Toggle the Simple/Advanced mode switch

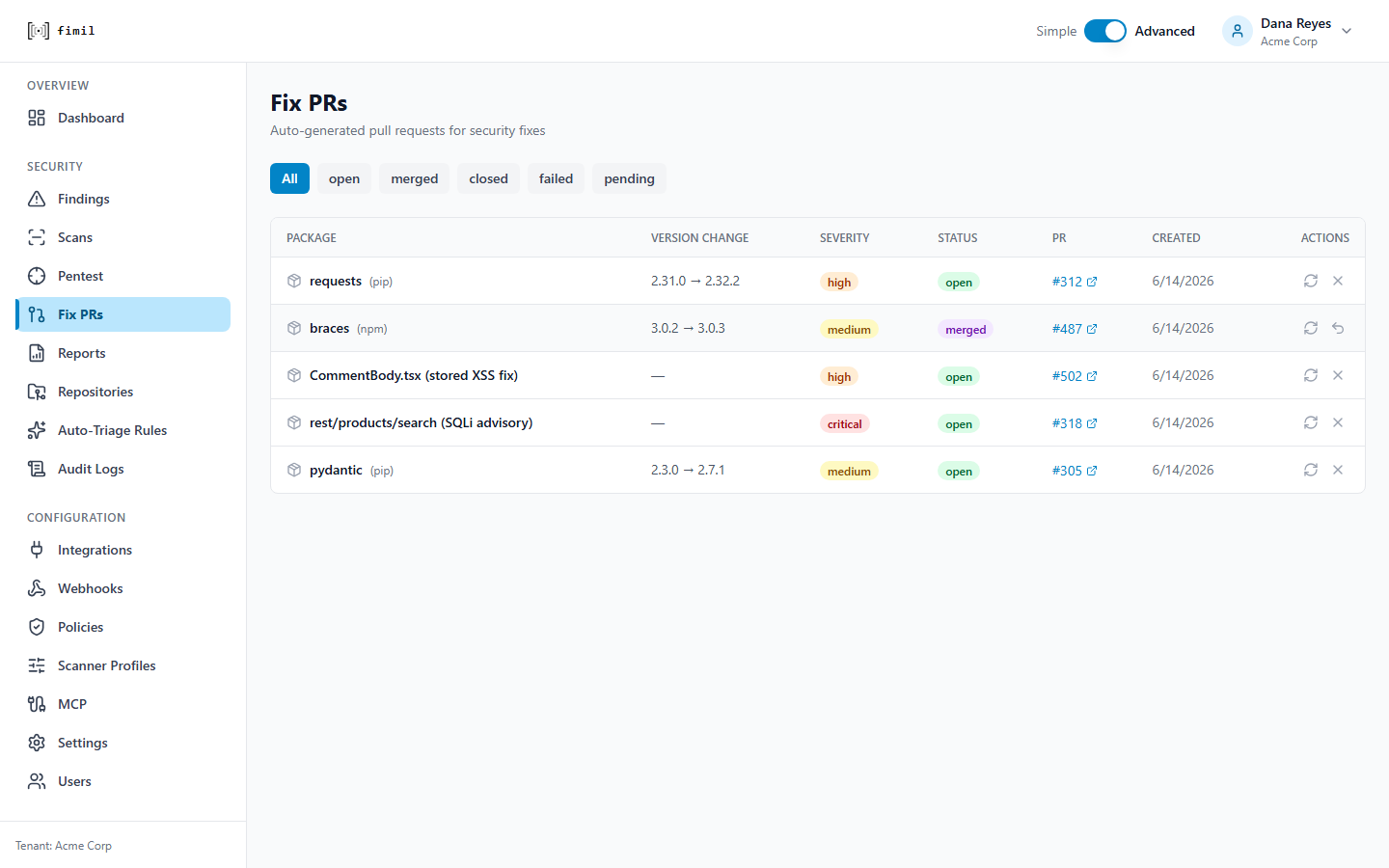(x=1105, y=31)
